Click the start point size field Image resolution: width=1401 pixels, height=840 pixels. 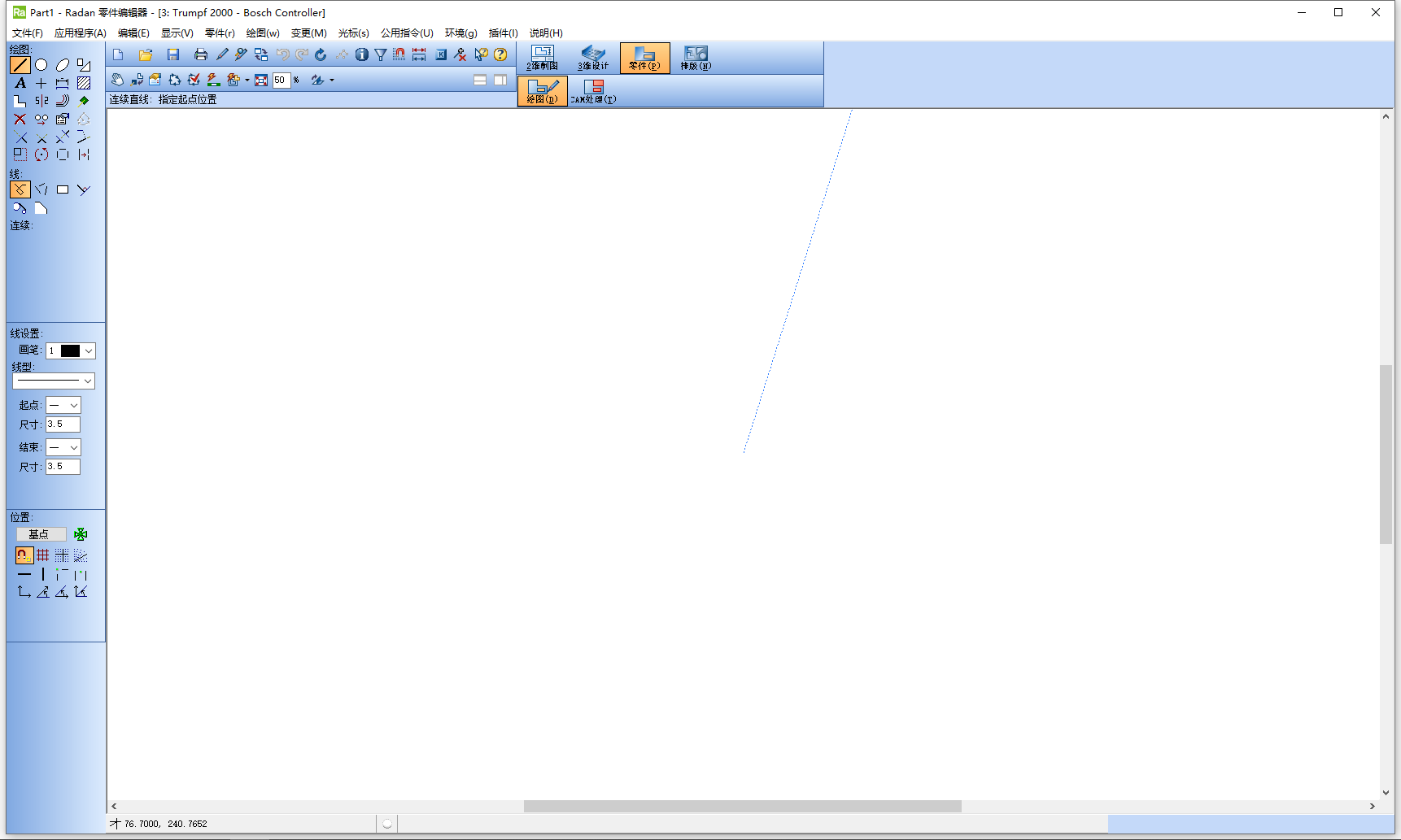(63, 424)
